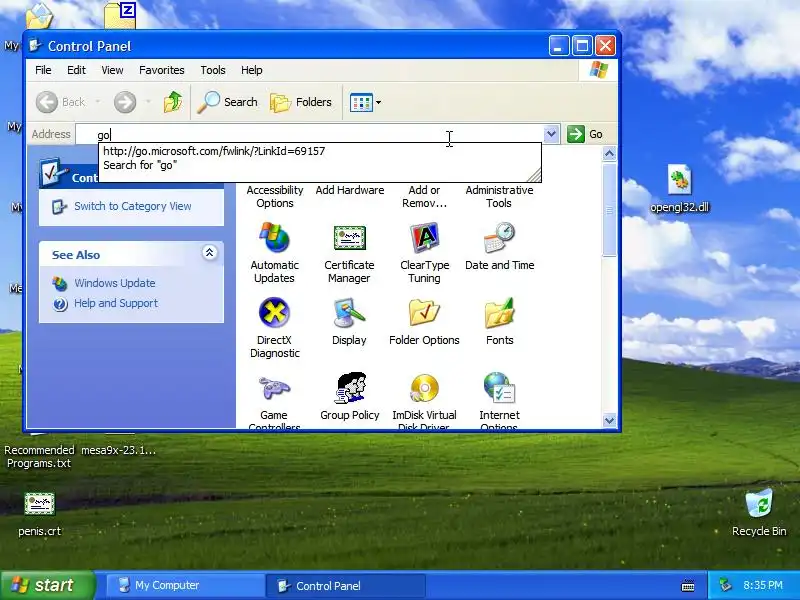Select Accessibility Options item
800x600 pixels.
tap(274, 196)
